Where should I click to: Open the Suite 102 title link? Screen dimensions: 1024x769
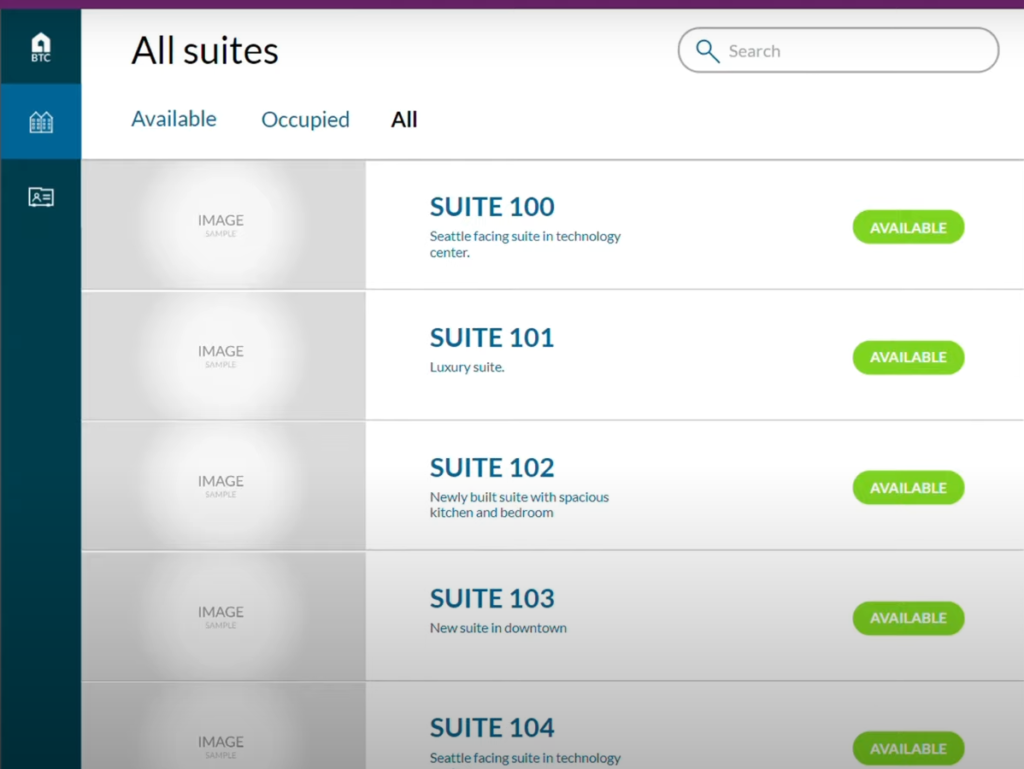pos(492,467)
